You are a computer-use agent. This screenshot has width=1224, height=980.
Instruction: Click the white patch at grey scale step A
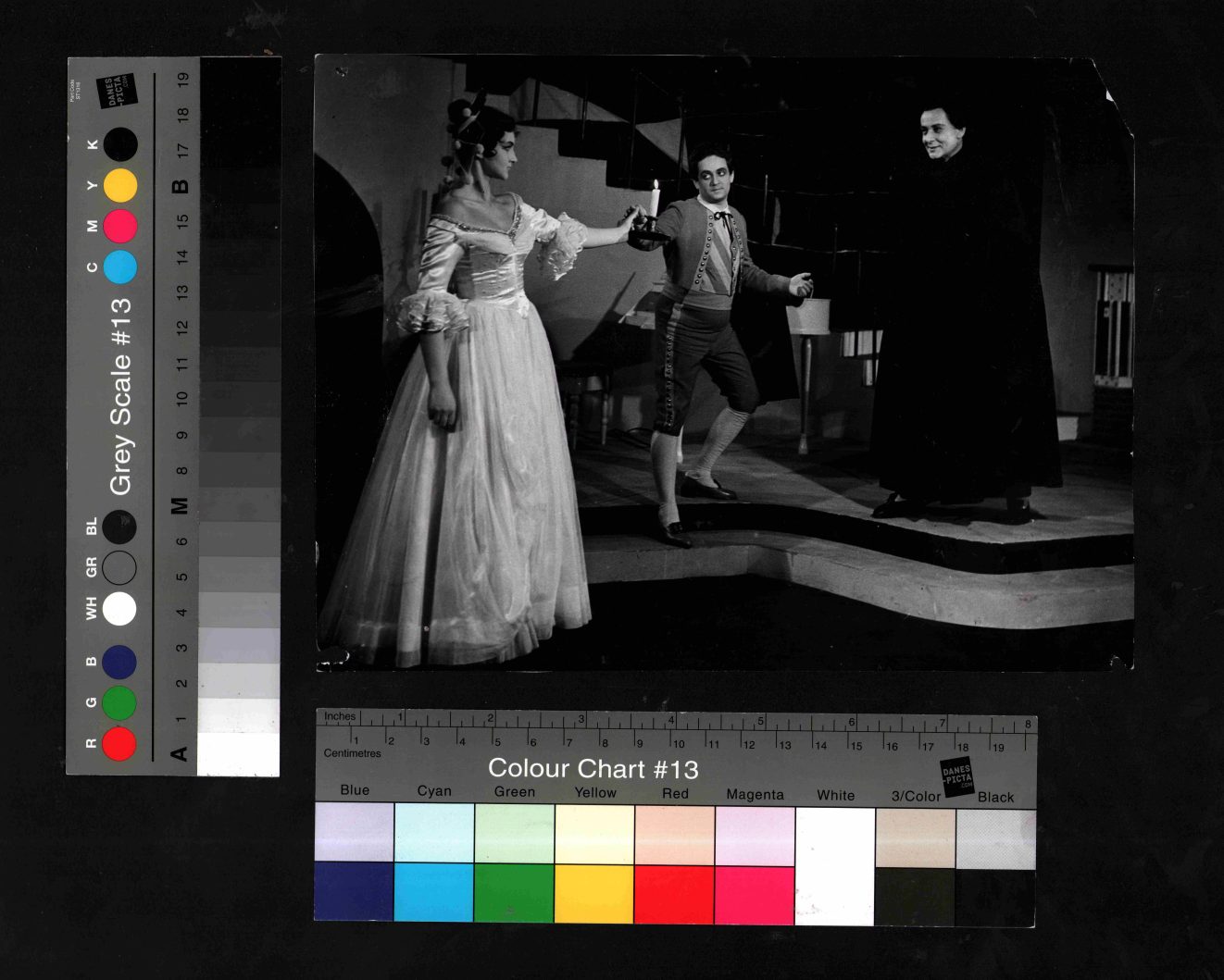(x=238, y=754)
